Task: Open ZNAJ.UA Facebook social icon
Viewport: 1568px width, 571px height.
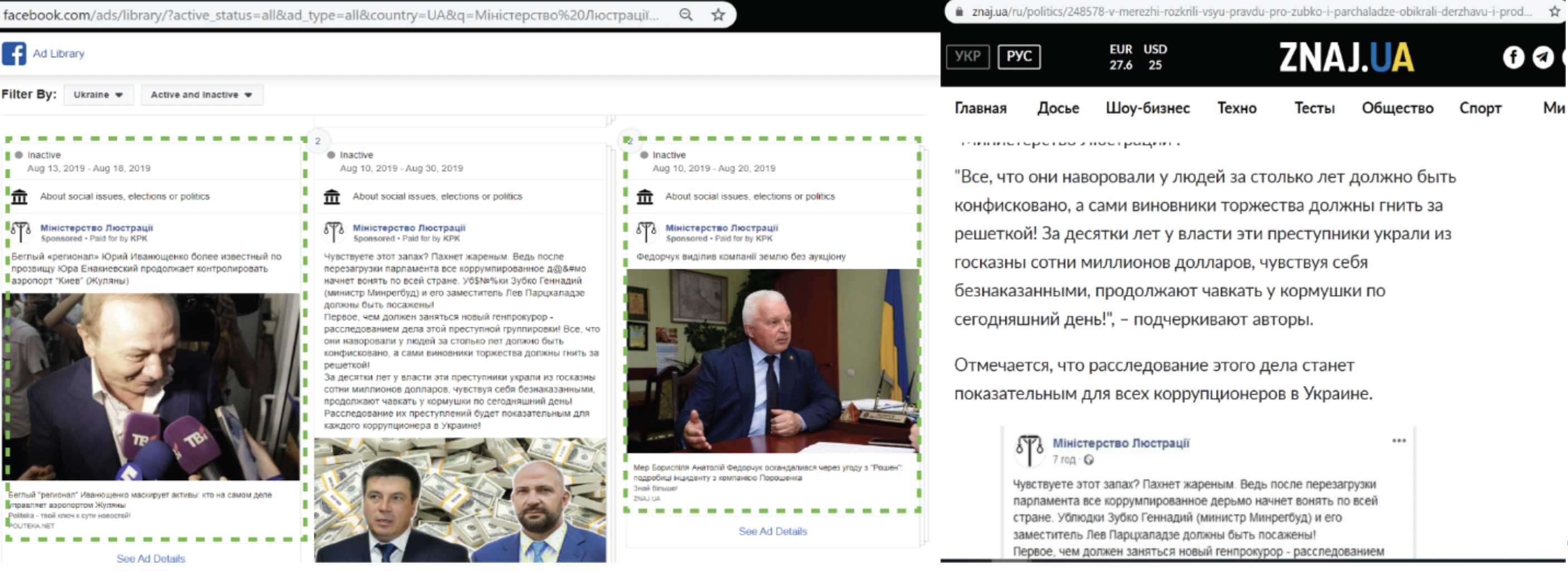Action: [1513, 57]
